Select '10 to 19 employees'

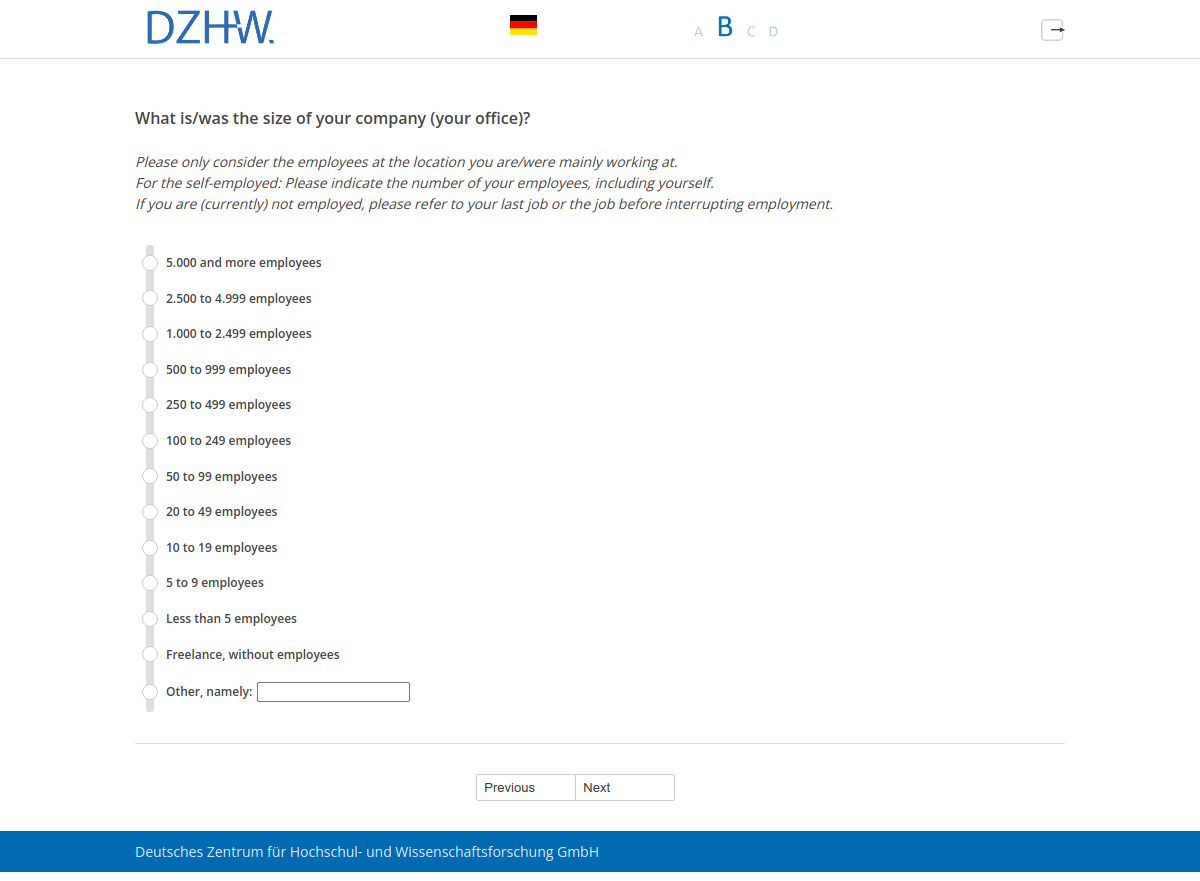[150, 548]
